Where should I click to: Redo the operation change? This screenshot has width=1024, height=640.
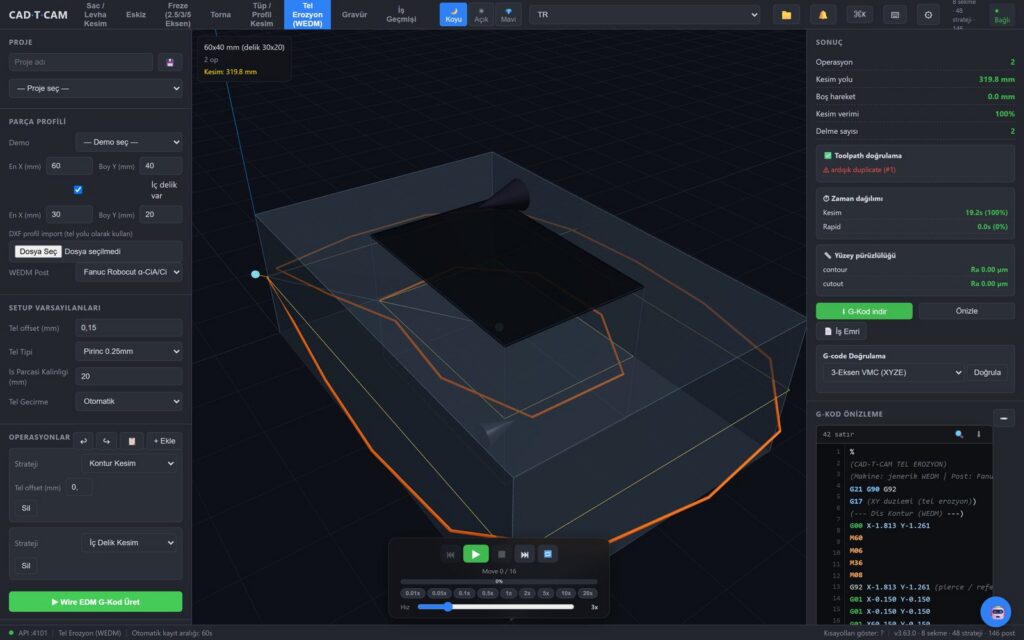pyautogui.click(x=106, y=441)
